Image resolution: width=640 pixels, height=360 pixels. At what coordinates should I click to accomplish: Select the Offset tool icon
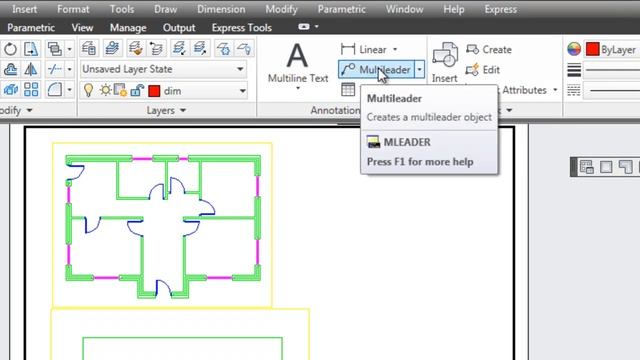tap(11, 69)
